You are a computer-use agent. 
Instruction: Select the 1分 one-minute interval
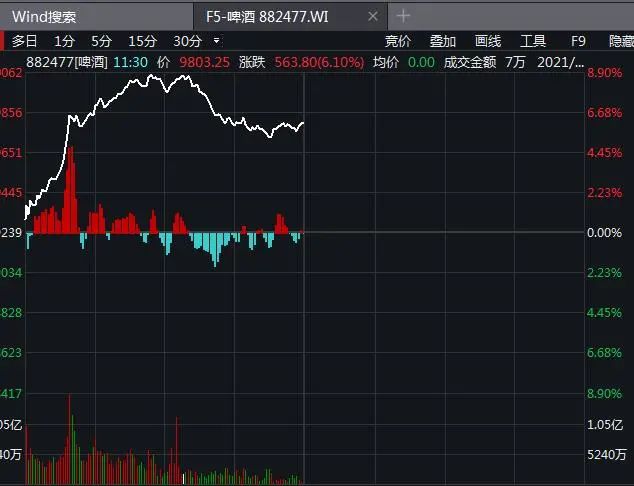tap(64, 40)
